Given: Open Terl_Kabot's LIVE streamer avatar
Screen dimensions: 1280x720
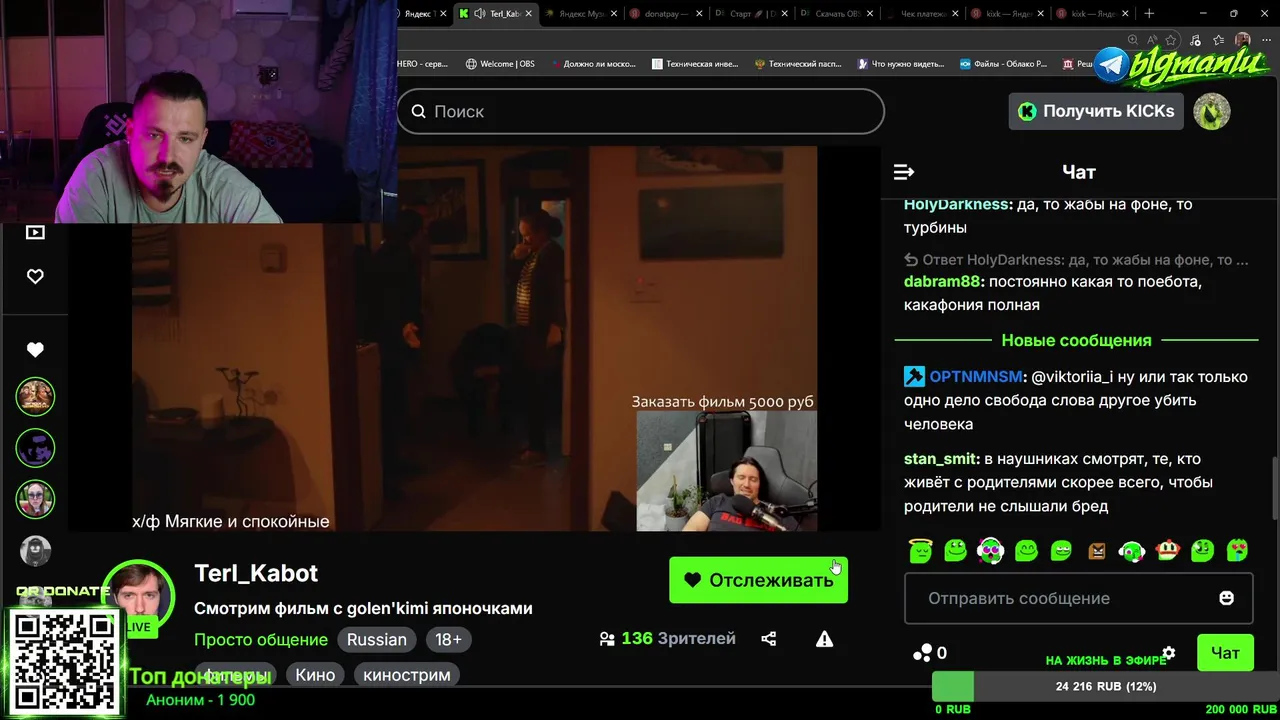Looking at the screenshot, I should [139, 597].
